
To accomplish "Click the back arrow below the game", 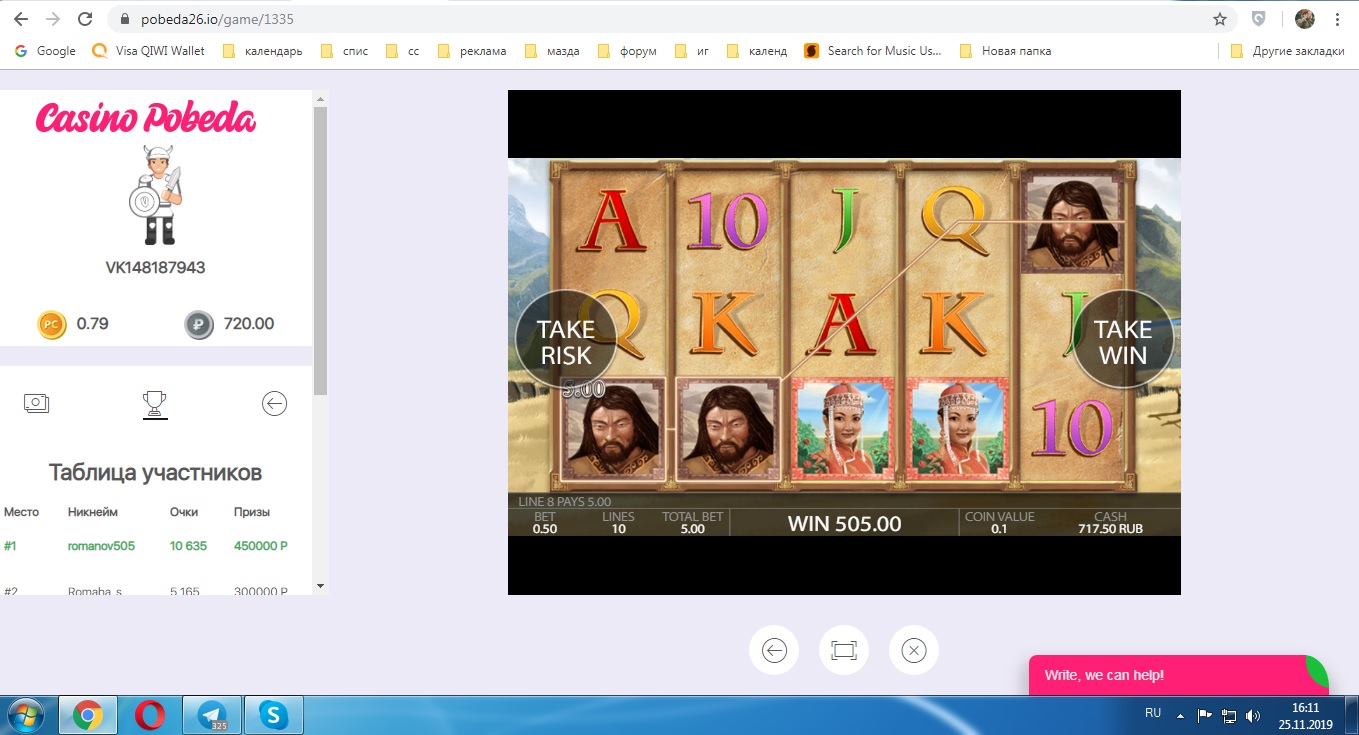I will point(774,651).
